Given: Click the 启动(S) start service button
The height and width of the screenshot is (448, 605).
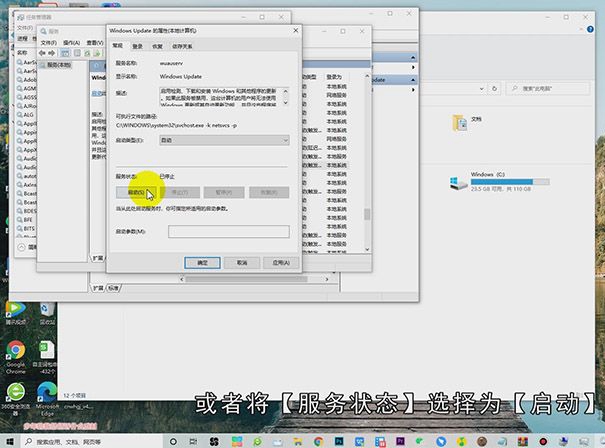Looking at the screenshot, I should click(136, 192).
